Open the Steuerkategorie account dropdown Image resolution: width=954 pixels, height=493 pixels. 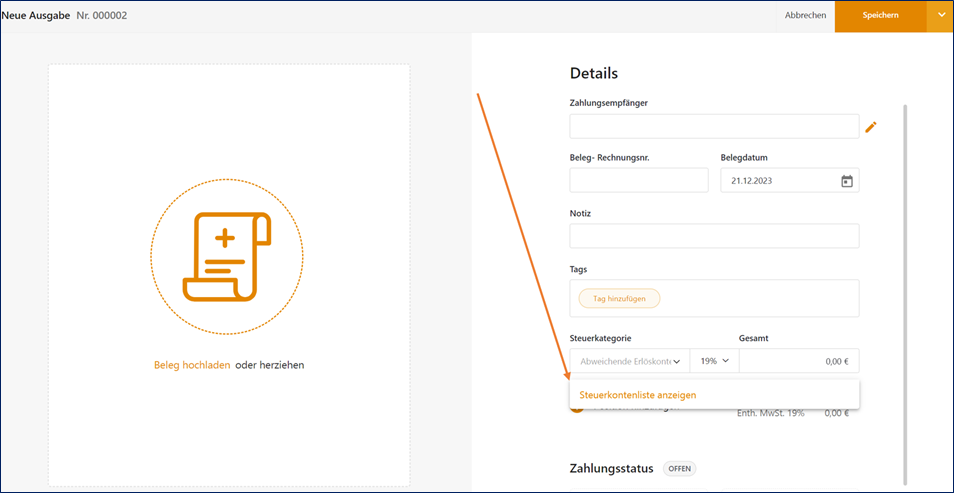pos(630,361)
